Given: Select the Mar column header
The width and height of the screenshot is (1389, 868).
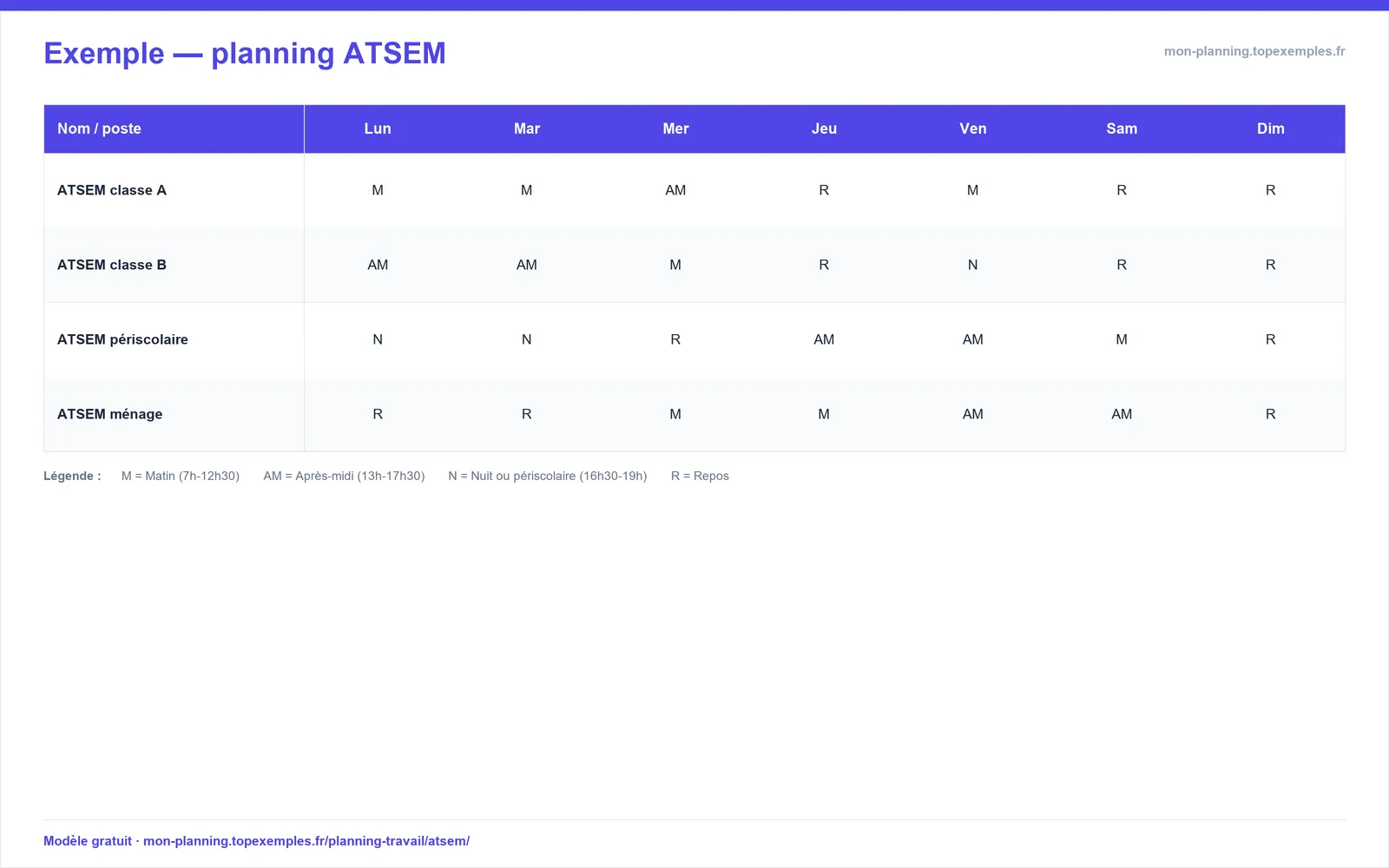Looking at the screenshot, I should [x=527, y=128].
